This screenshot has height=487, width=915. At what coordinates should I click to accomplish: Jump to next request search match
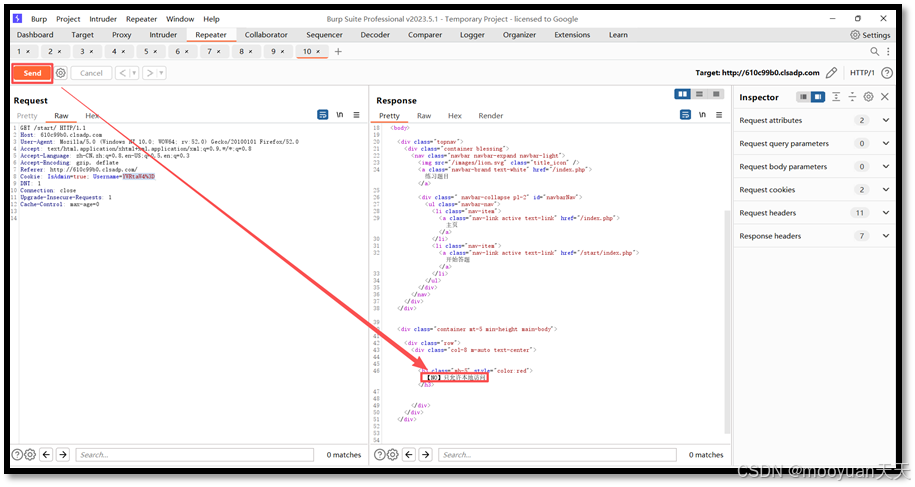(63, 454)
